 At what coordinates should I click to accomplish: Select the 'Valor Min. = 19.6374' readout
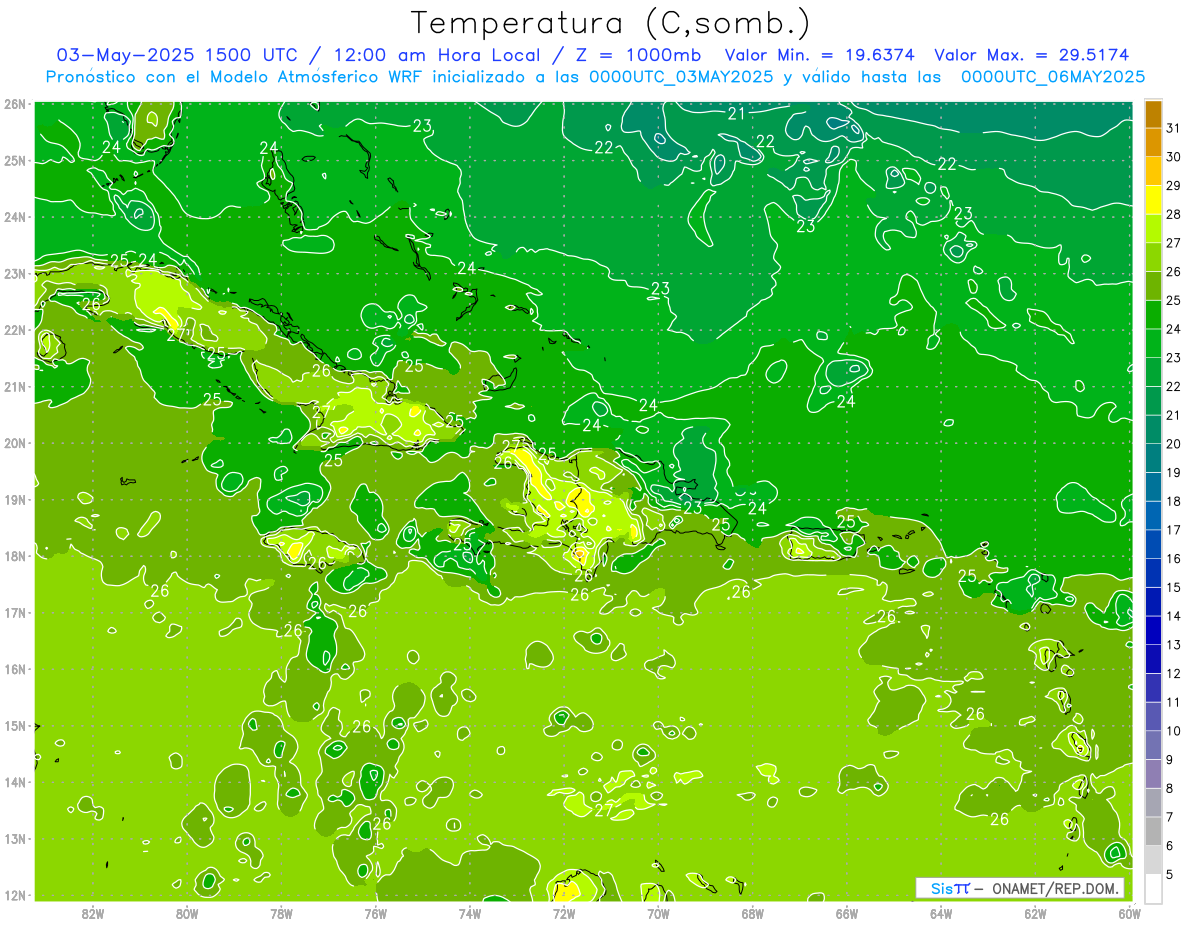coord(822,55)
